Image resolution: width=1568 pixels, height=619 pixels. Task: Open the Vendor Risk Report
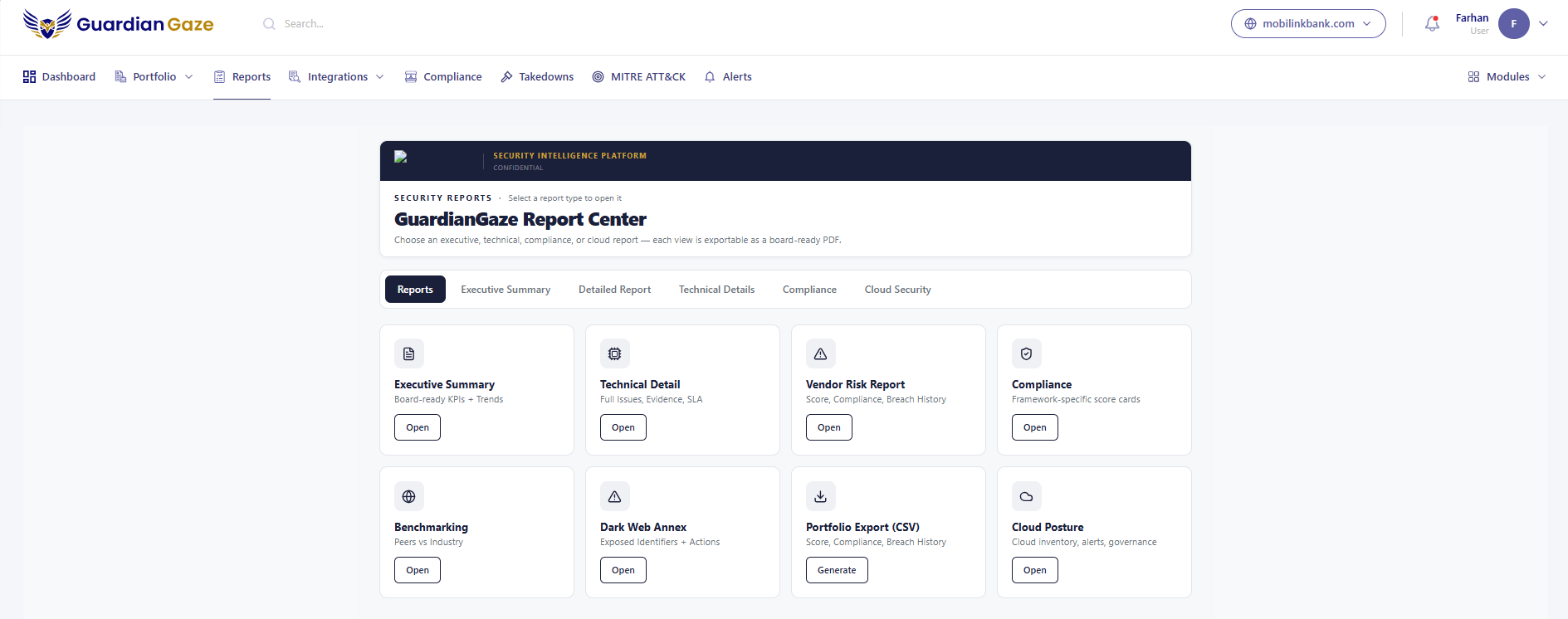(x=829, y=427)
